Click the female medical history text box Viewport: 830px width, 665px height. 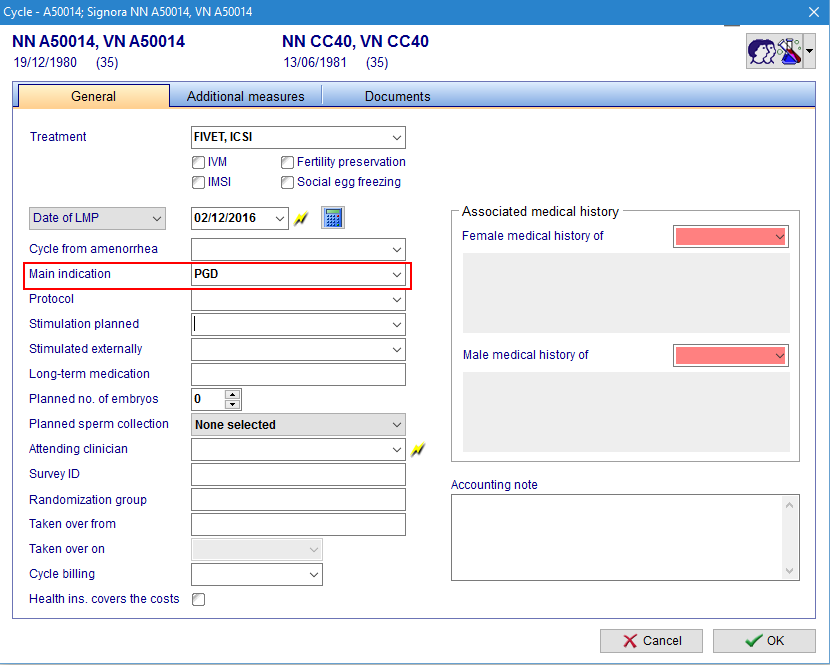pos(626,293)
